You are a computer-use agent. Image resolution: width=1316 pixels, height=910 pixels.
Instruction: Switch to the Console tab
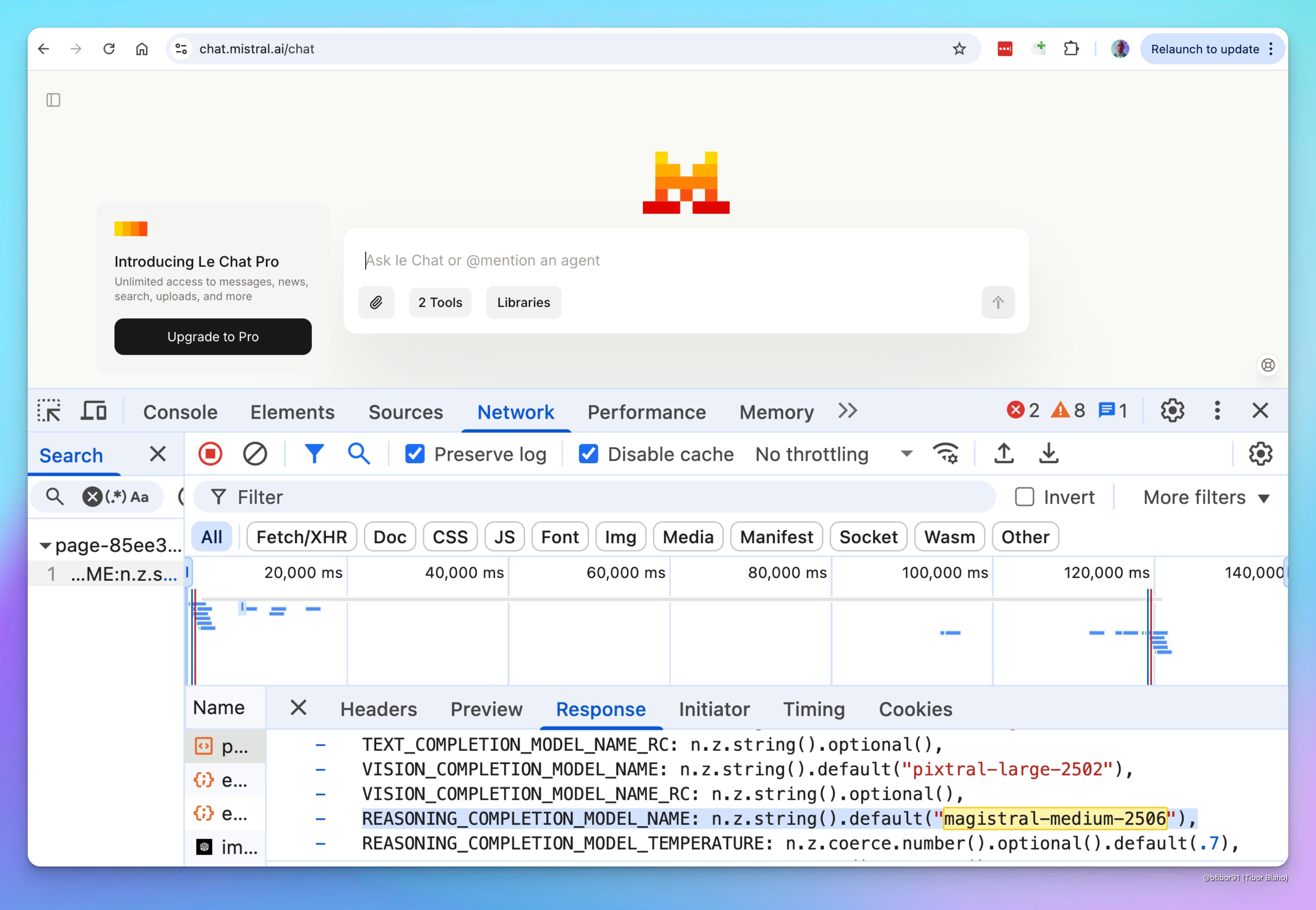click(x=180, y=412)
